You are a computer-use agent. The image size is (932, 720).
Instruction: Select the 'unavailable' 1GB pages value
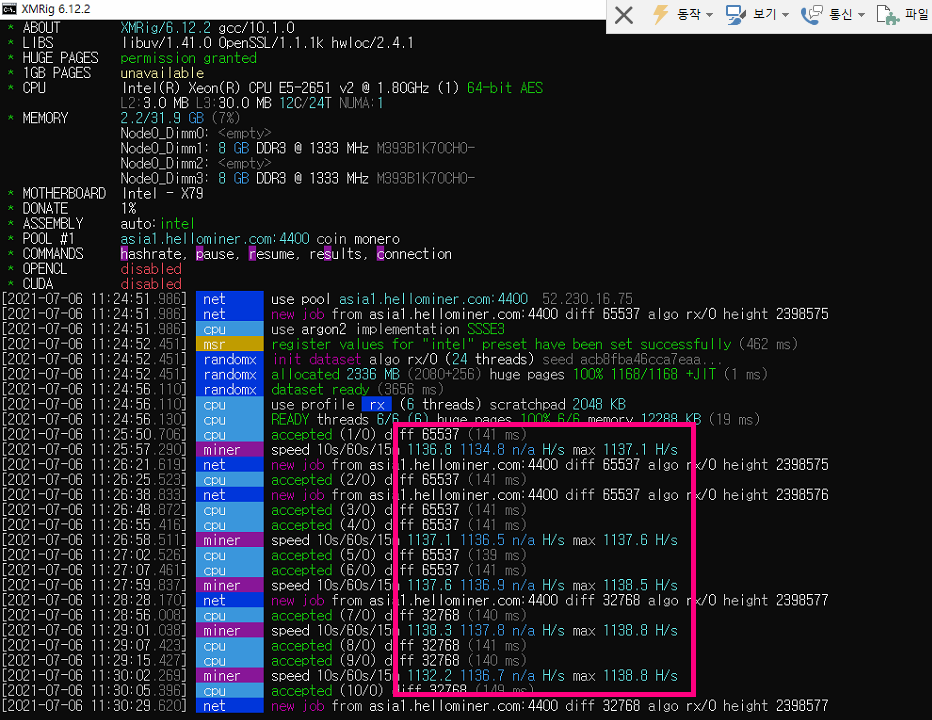[162, 73]
